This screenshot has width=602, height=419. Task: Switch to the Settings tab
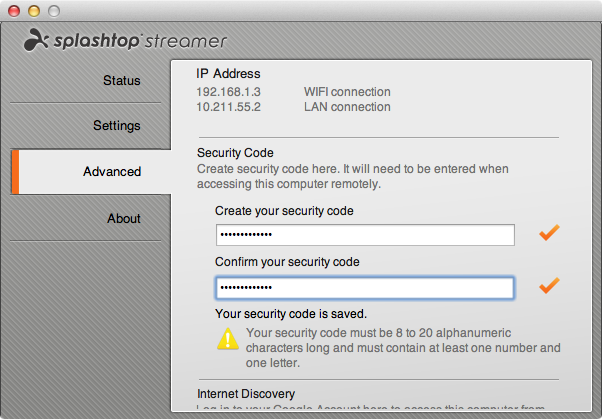click(x=117, y=126)
